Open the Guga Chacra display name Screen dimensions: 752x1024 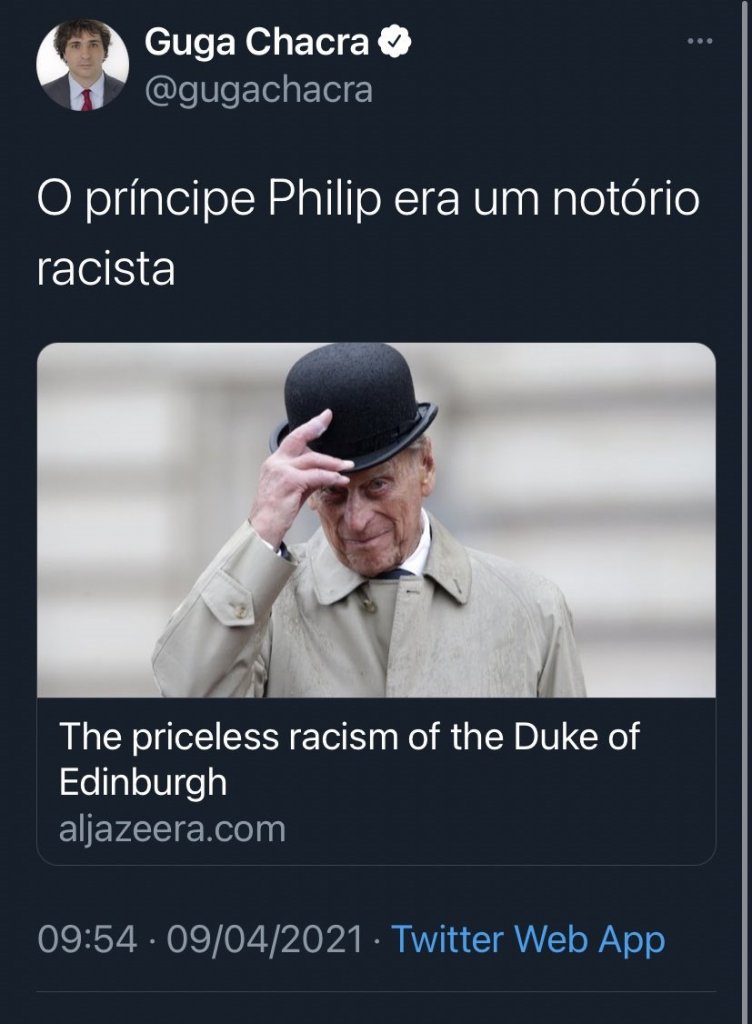click(257, 43)
